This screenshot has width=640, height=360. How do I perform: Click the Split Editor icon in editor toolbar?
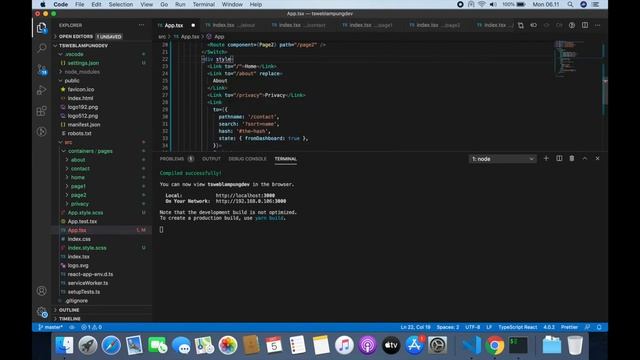click(x=585, y=25)
